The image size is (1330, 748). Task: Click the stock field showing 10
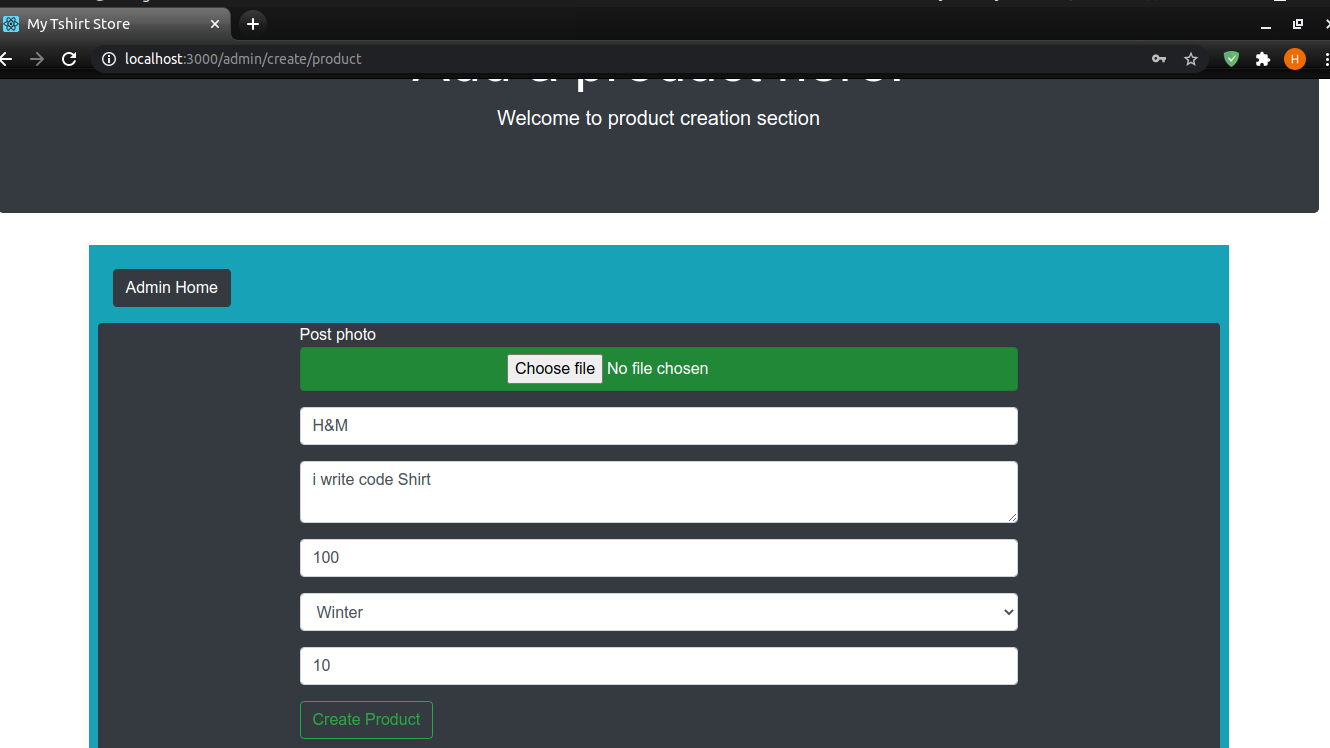[659, 666]
